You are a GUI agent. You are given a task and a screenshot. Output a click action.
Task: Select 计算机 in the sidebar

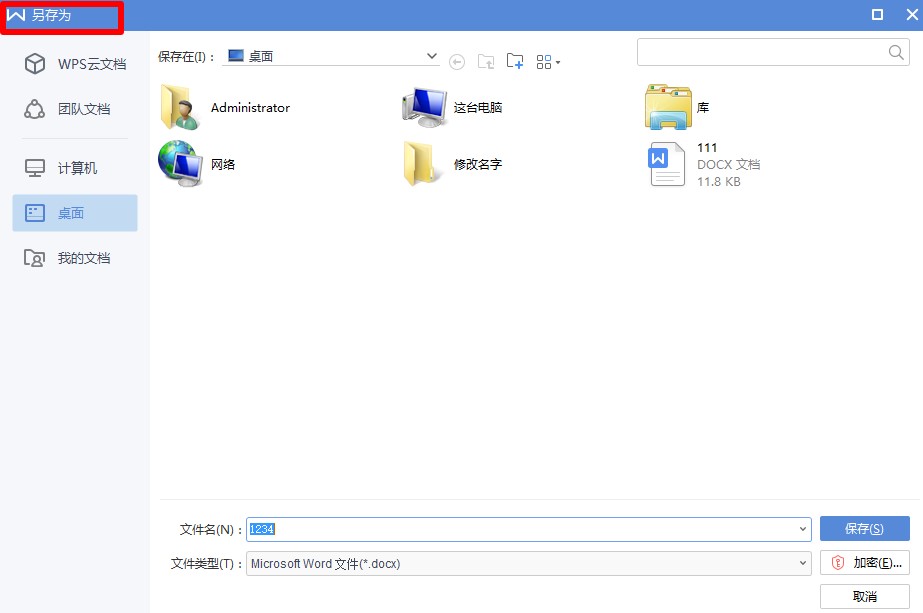tap(75, 168)
